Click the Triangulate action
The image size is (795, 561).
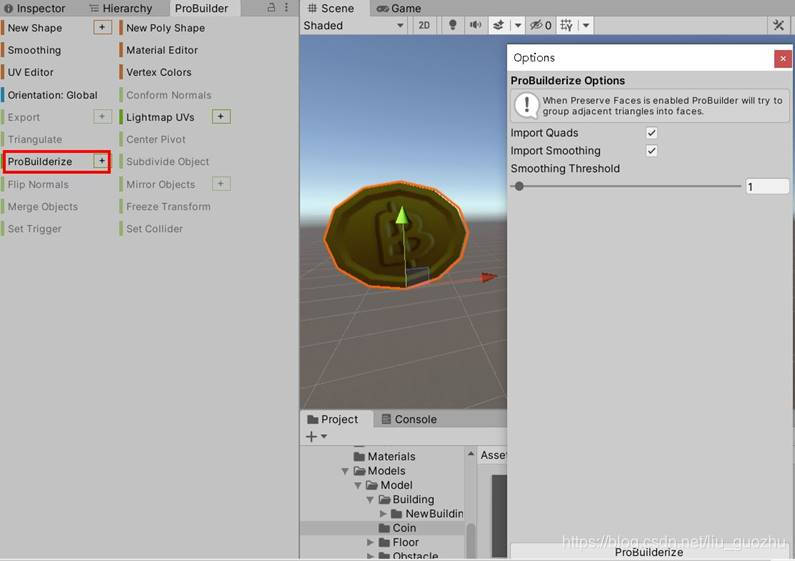35,139
